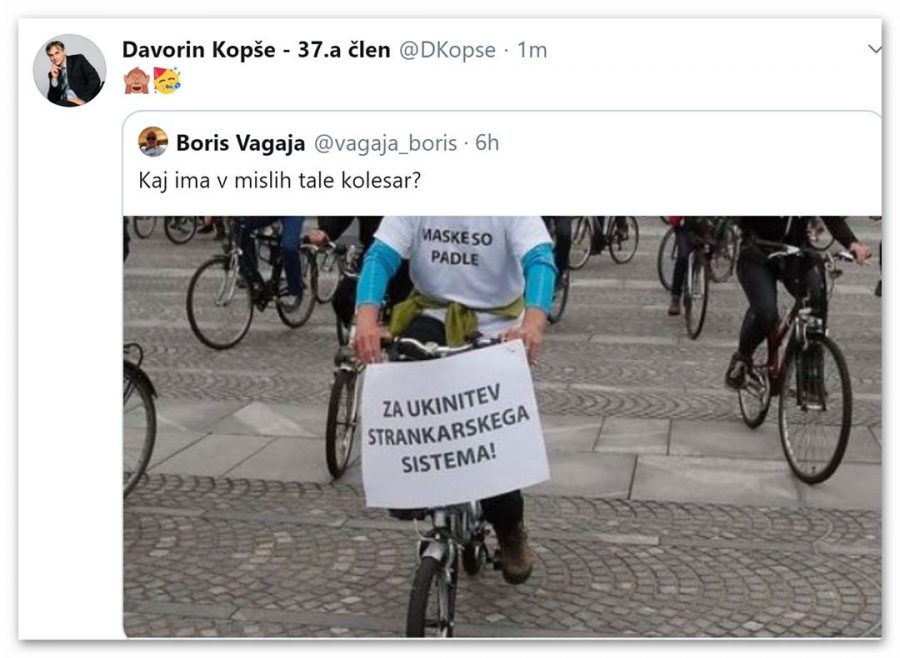Open the Davorin Kopše - 37.a člen name link

pyautogui.click(x=257, y=50)
